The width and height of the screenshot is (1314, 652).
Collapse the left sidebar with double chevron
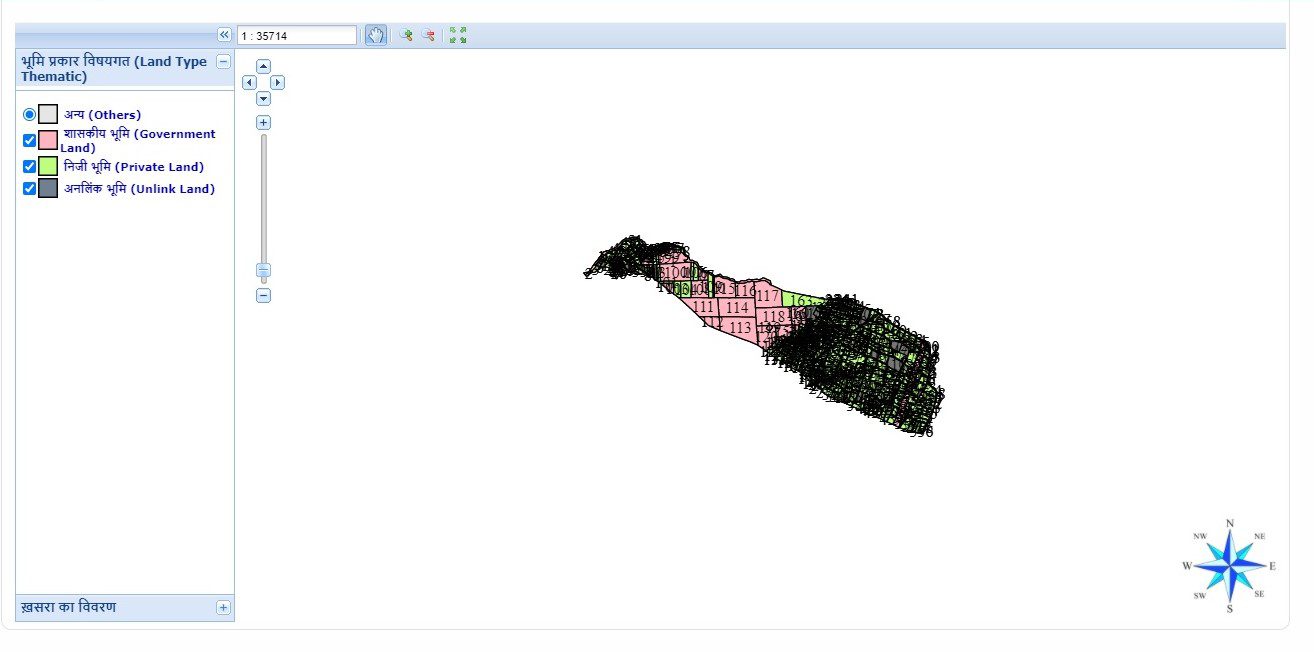coord(224,35)
